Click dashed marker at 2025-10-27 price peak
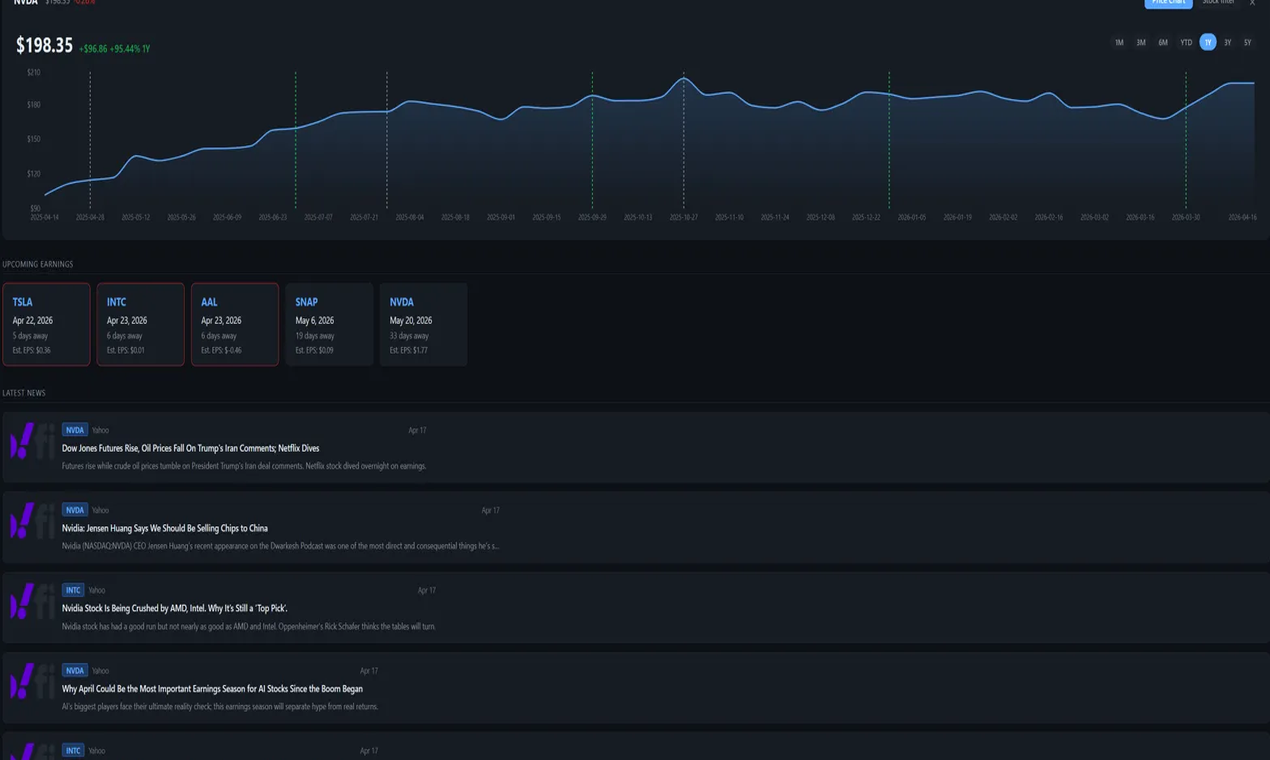Image resolution: width=1270 pixels, height=760 pixels. point(684,140)
